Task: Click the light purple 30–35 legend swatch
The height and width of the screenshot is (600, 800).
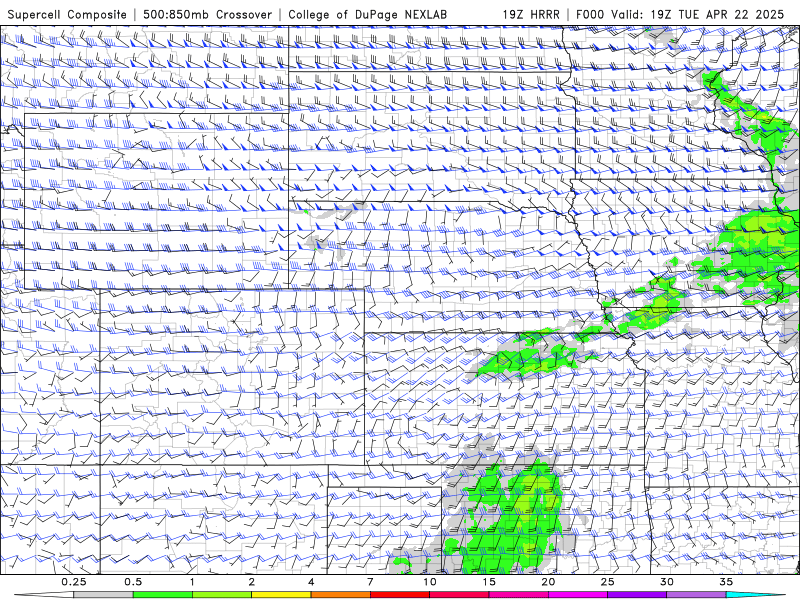Action: tap(696, 595)
